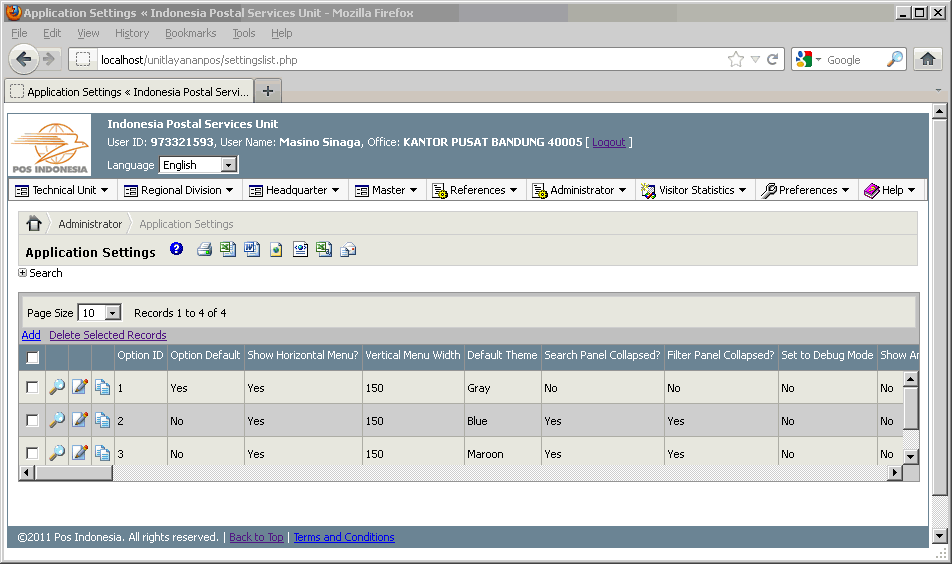Select the checkbox for Option ID 3
Screen dimensions: 952x564
pos(33,454)
